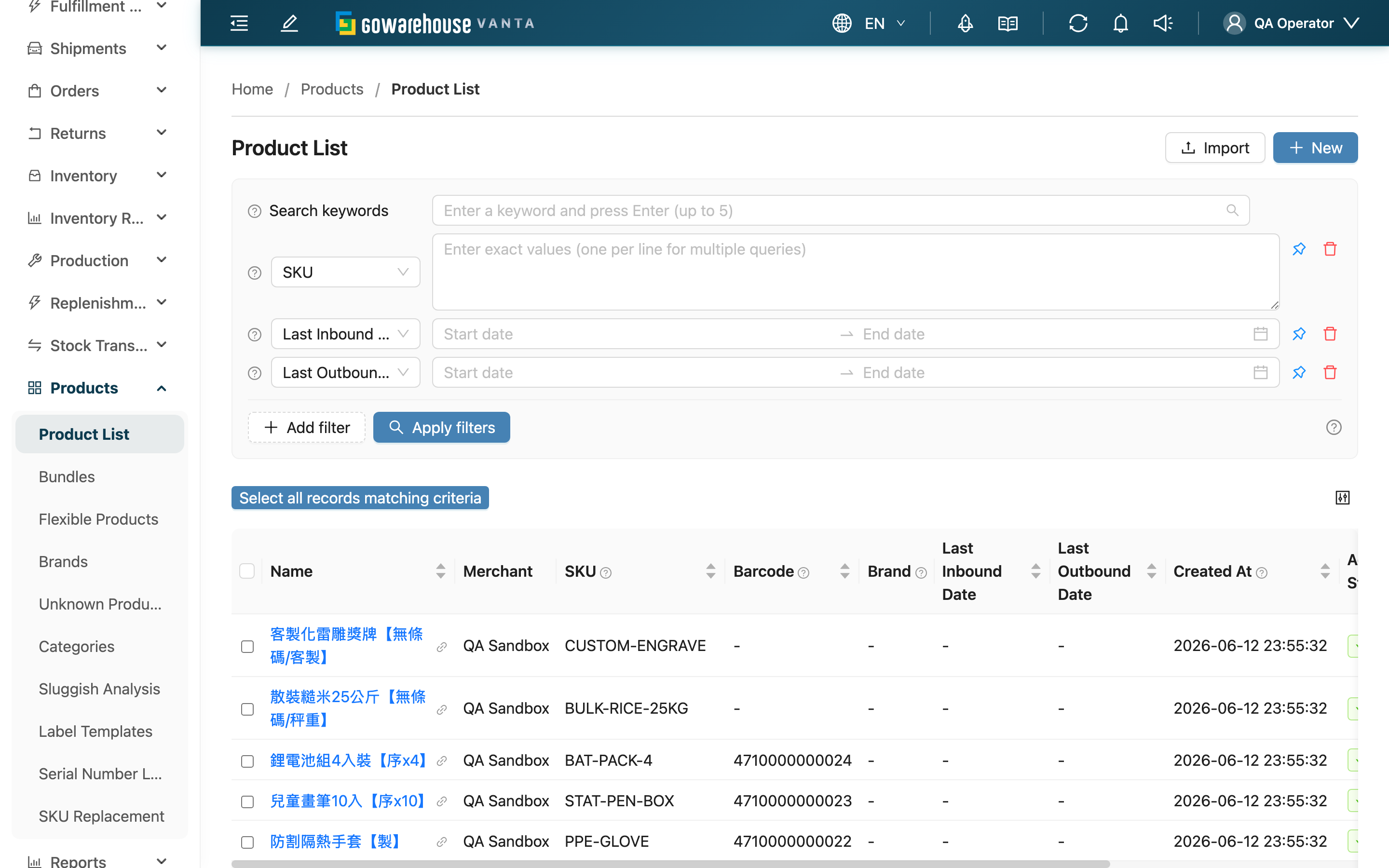This screenshot has height=868, width=1389.
Task: Open Bundles in the sidebar
Action: pos(67,476)
